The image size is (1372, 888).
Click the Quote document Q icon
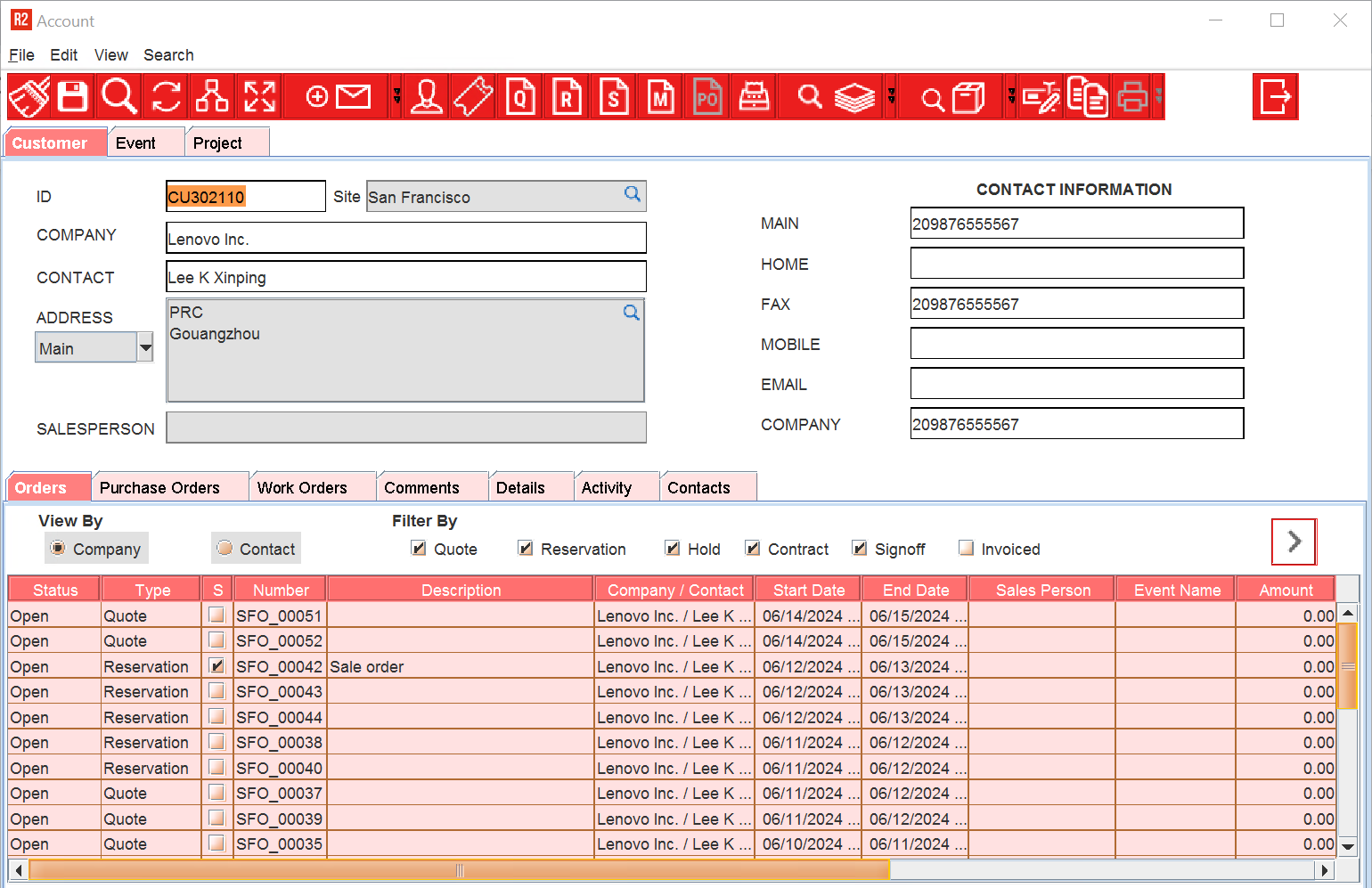520,96
